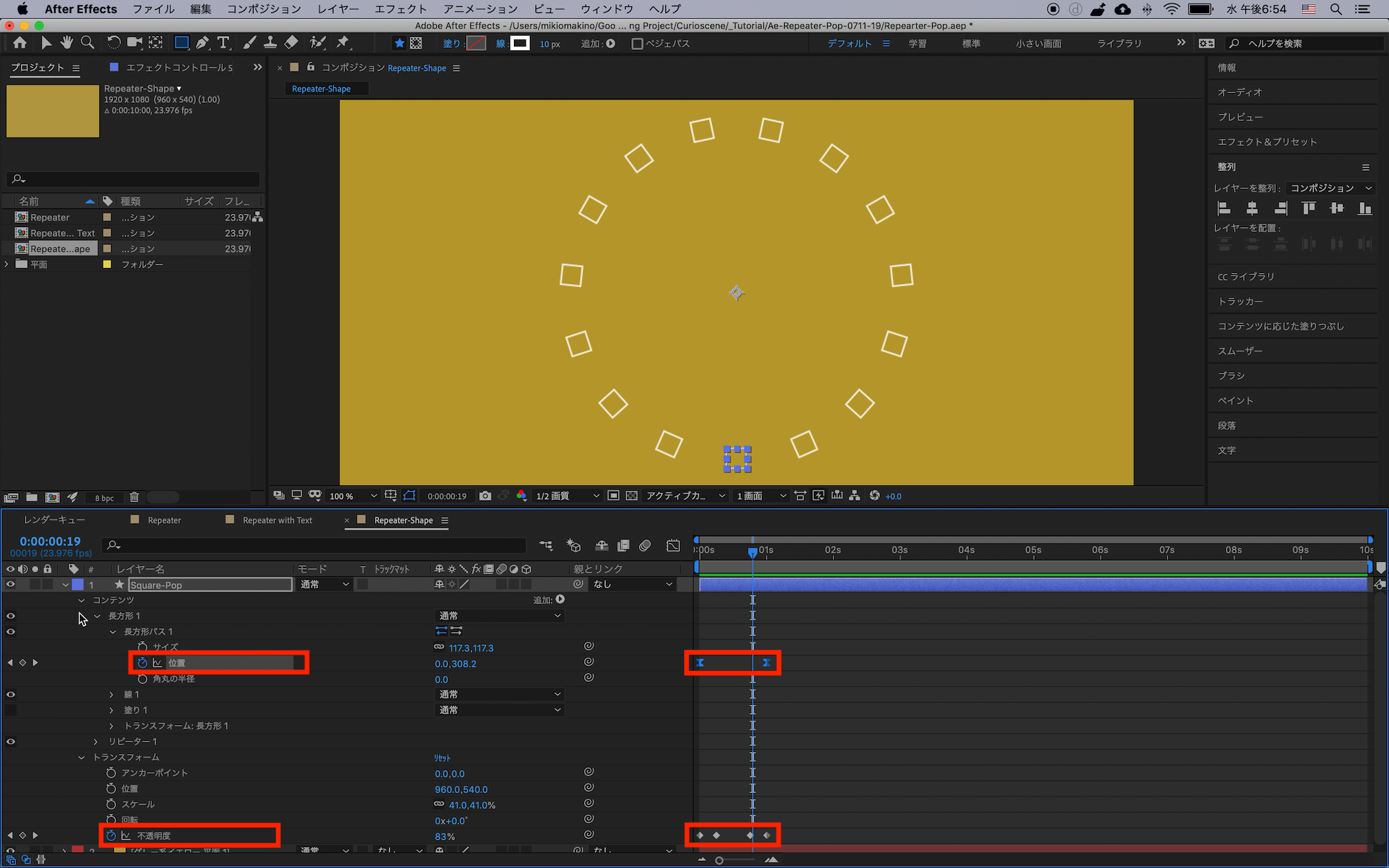Click the Puppet Pin tool
Viewport: 1389px width, 868px height.
coord(342,43)
